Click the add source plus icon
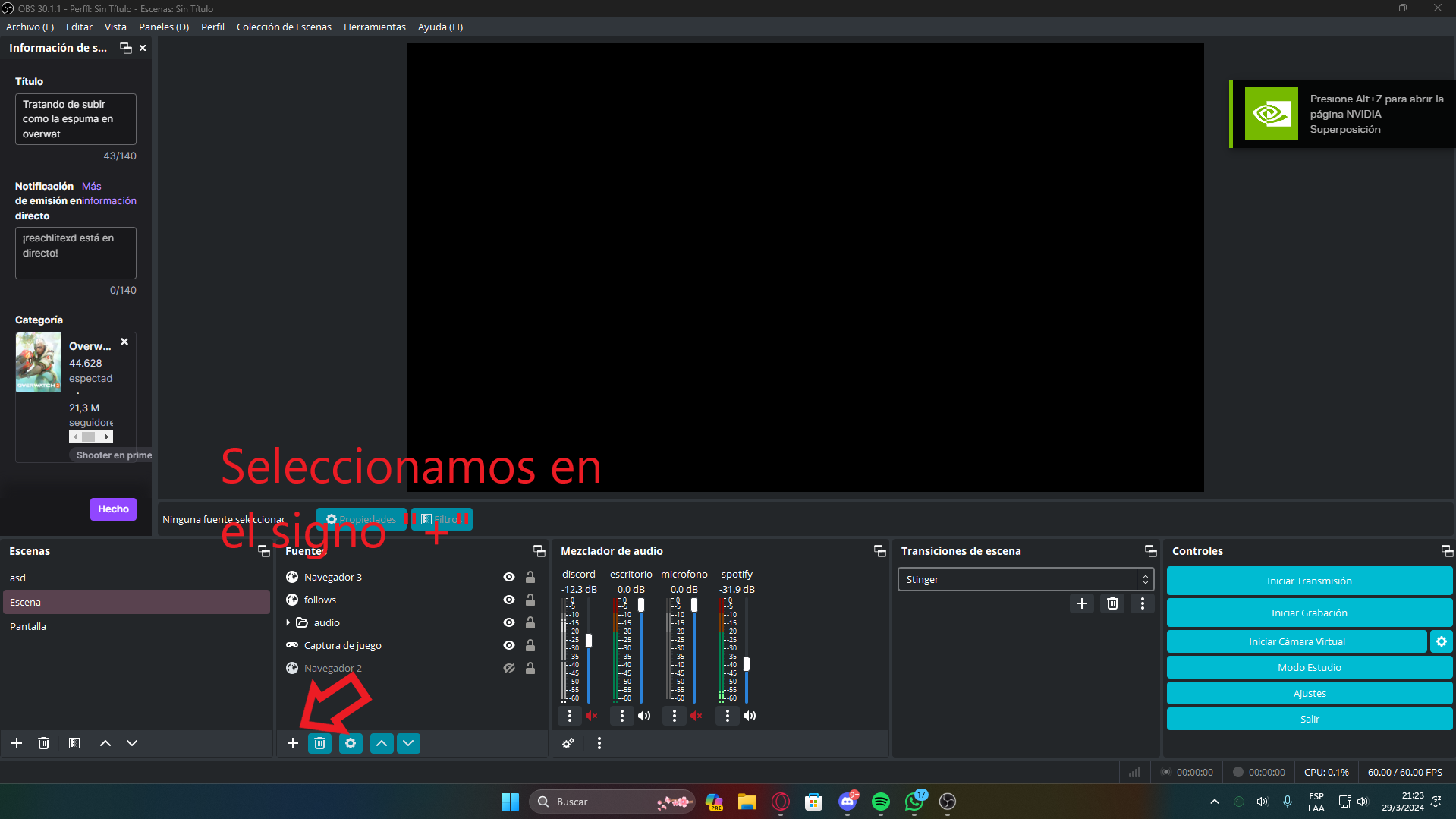Image resolution: width=1456 pixels, height=819 pixels. click(292, 743)
